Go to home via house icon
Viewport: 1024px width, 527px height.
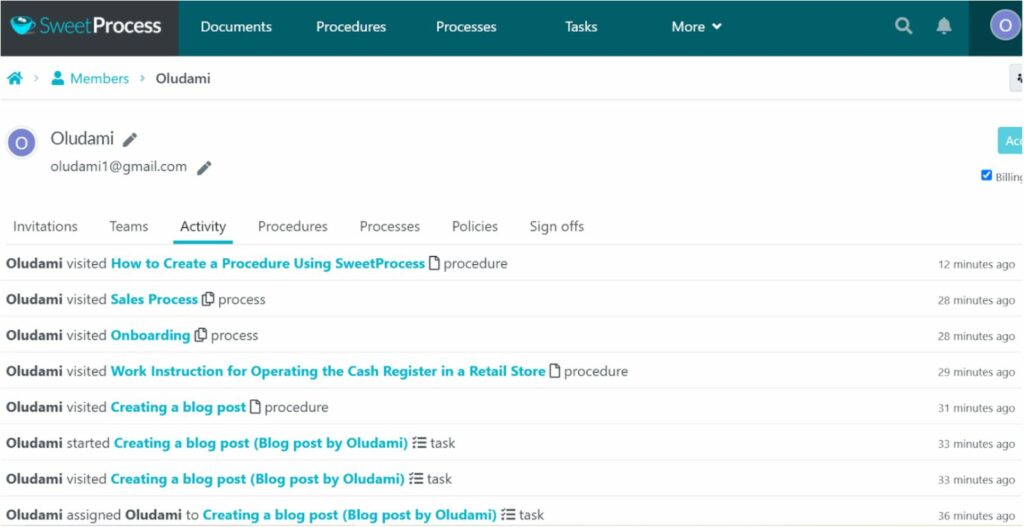pyautogui.click(x=14, y=78)
